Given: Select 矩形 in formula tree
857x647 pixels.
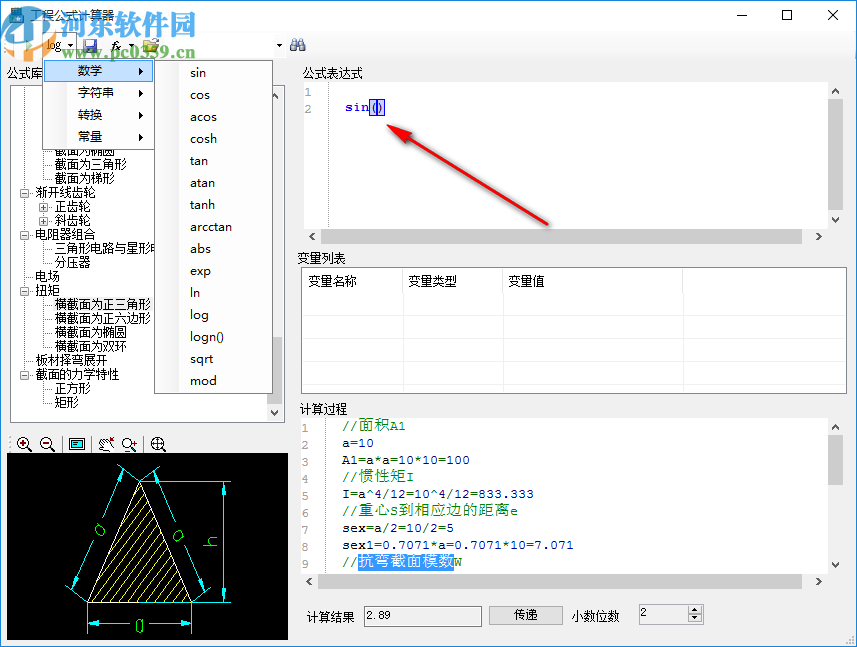Looking at the screenshot, I should 67,402.
